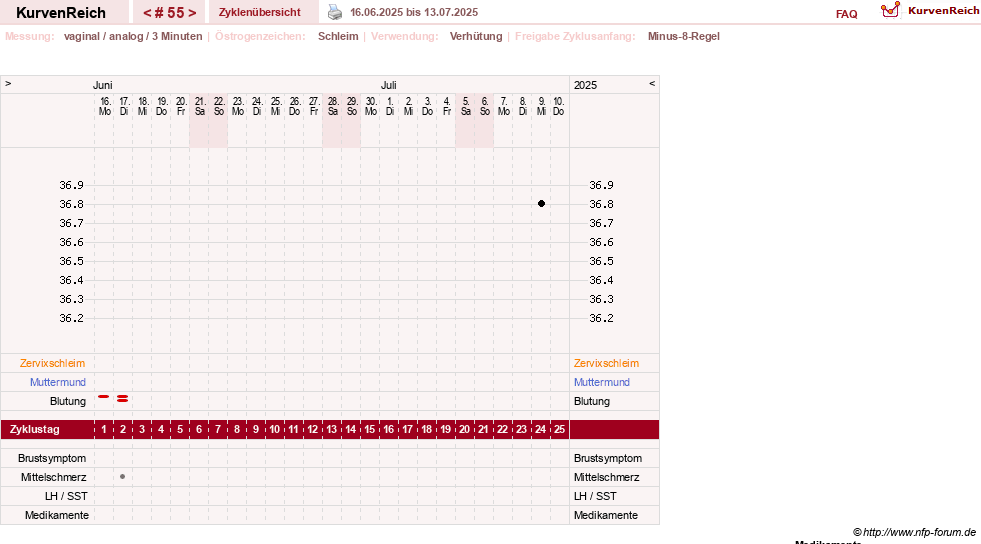Click the left 36.9 temperature axis label
This screenshot has width=981, height=544.
point(71,185)
